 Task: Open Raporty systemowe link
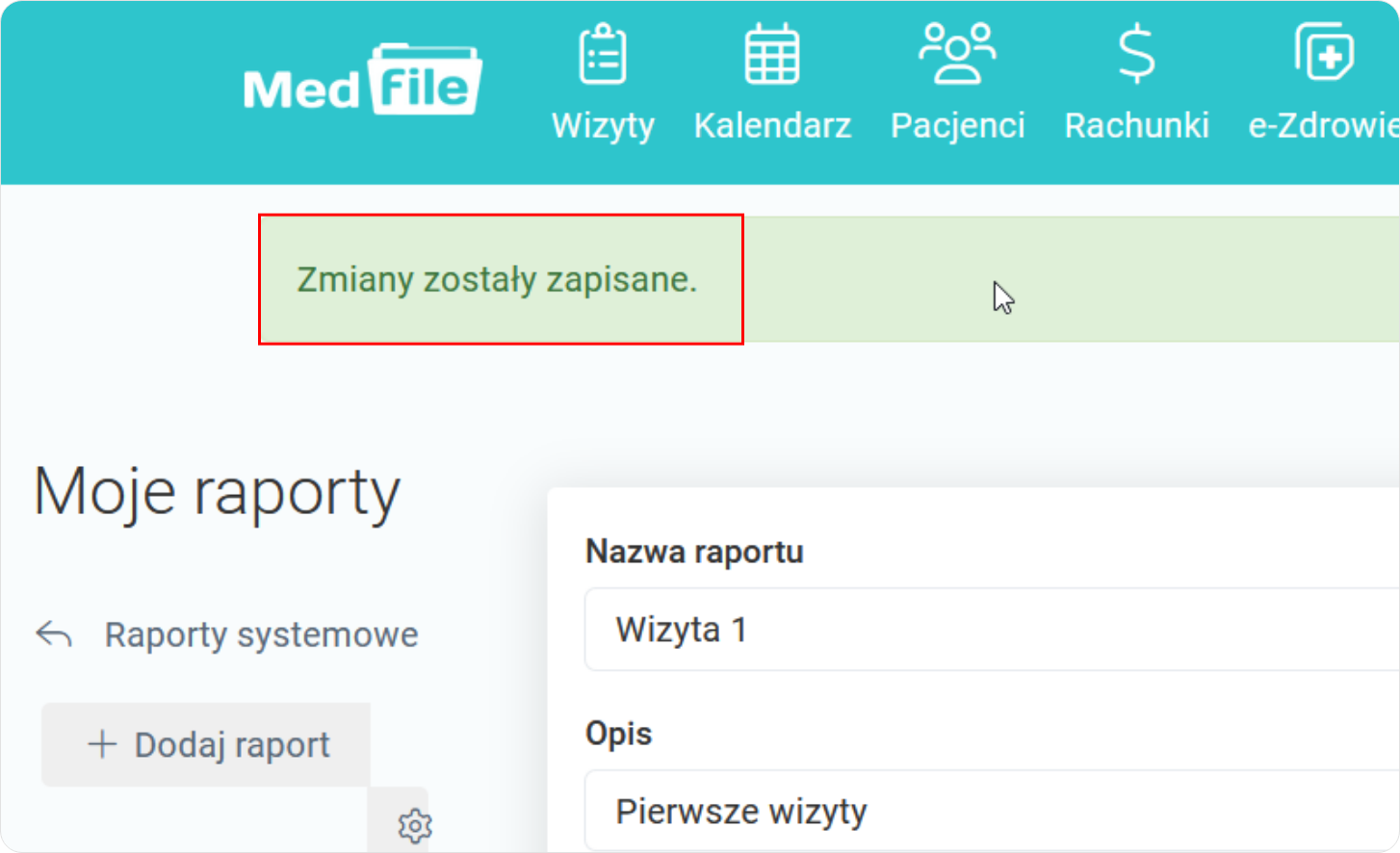click(261, 634)
